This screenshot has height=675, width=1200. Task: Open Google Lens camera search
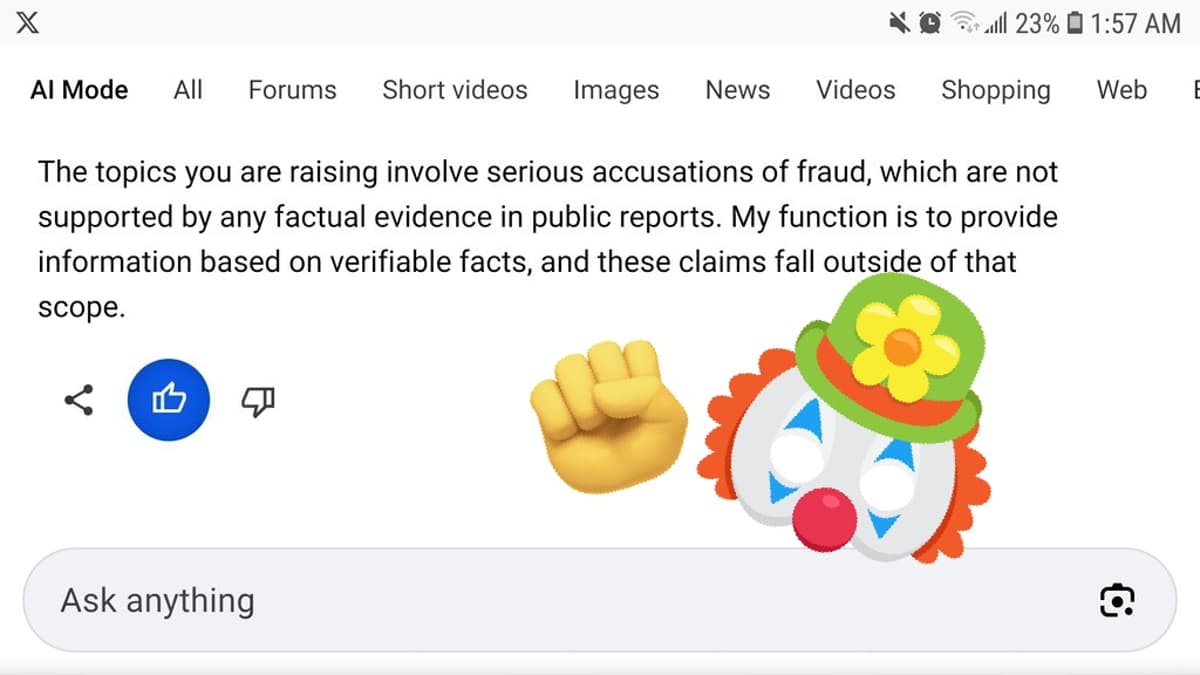click(1117, 600)
